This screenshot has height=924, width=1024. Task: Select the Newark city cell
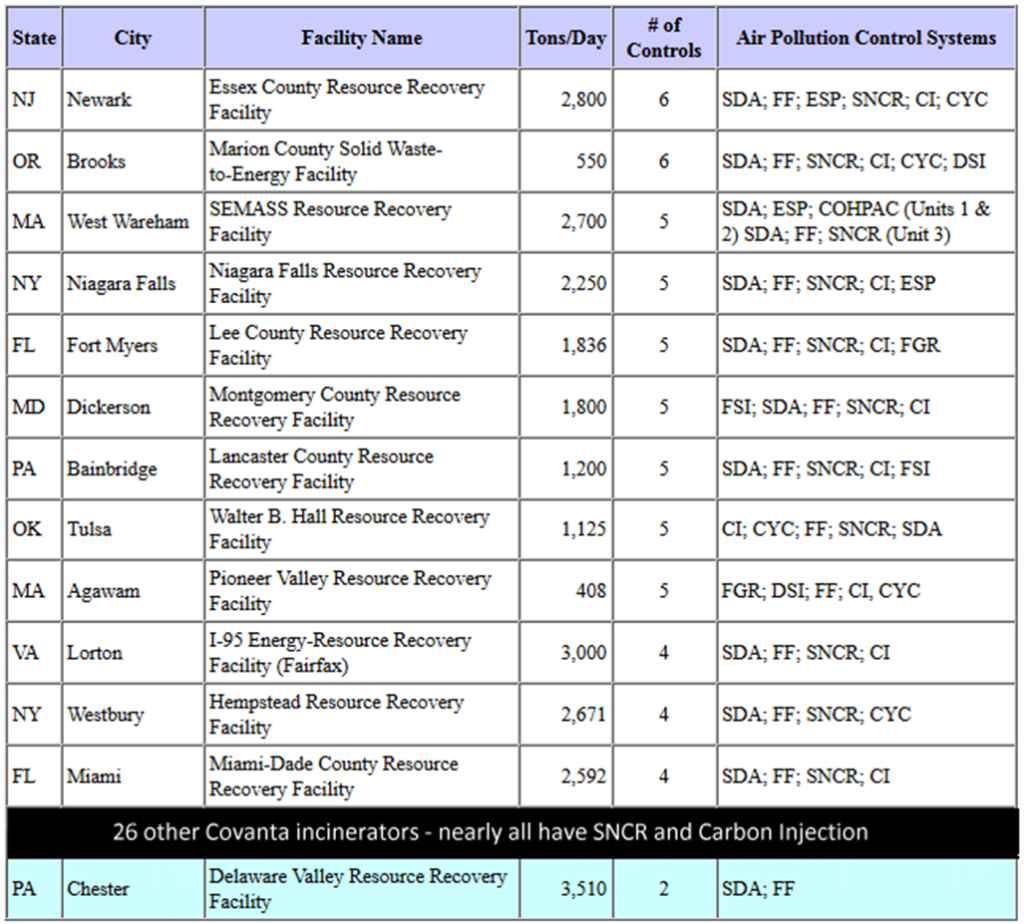coord(99,100)
